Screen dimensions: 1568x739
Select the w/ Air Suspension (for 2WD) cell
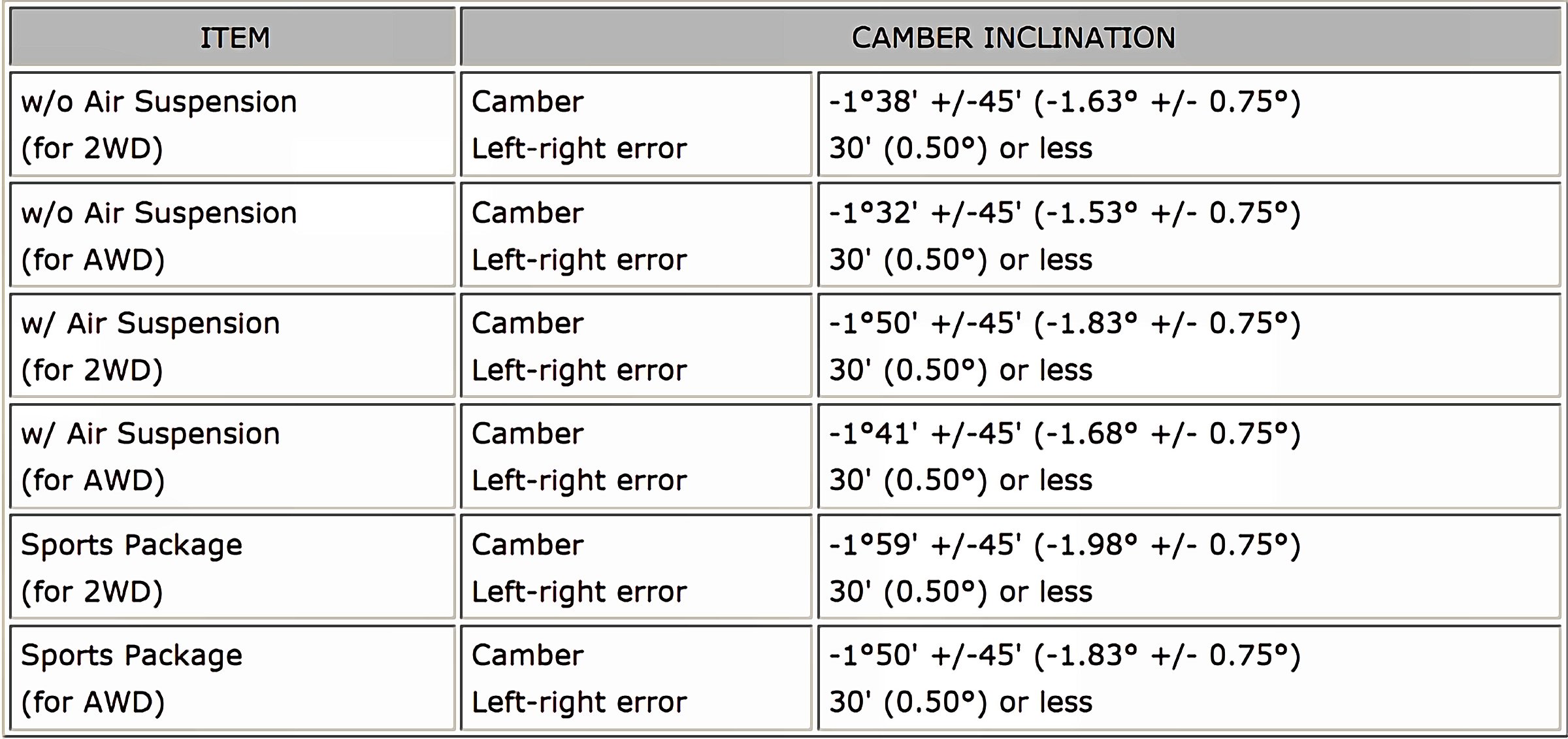tap(232, 346)
